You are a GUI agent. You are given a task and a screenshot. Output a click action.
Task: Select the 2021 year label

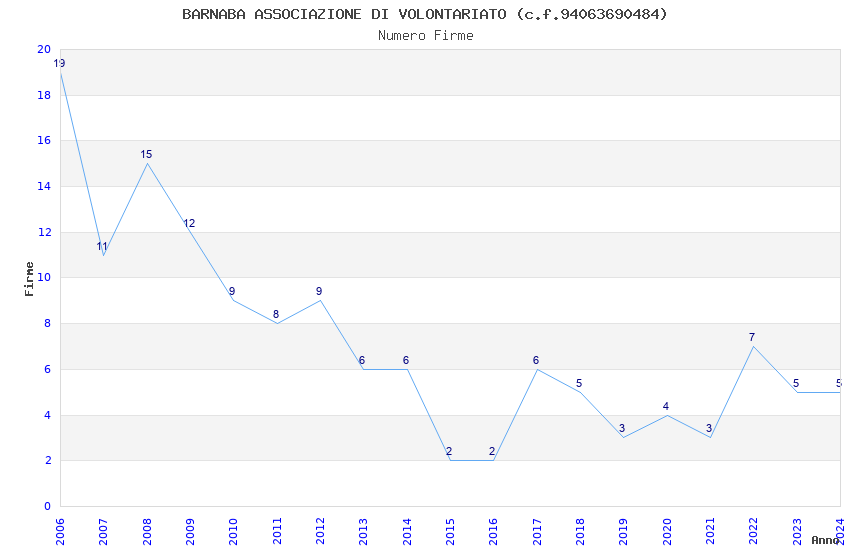click(710, 531)
